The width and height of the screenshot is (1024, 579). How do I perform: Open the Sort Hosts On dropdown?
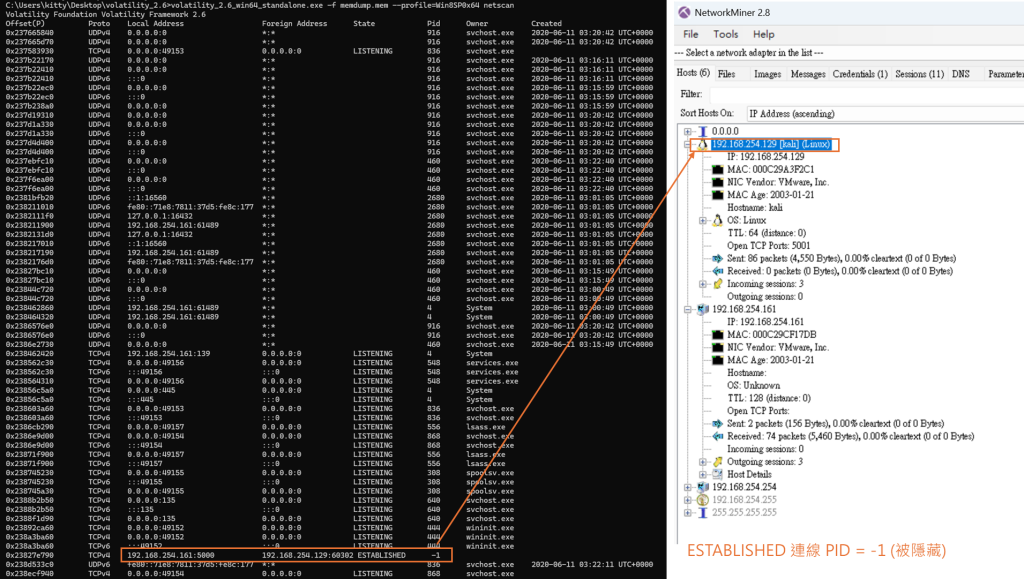(885, 114)
